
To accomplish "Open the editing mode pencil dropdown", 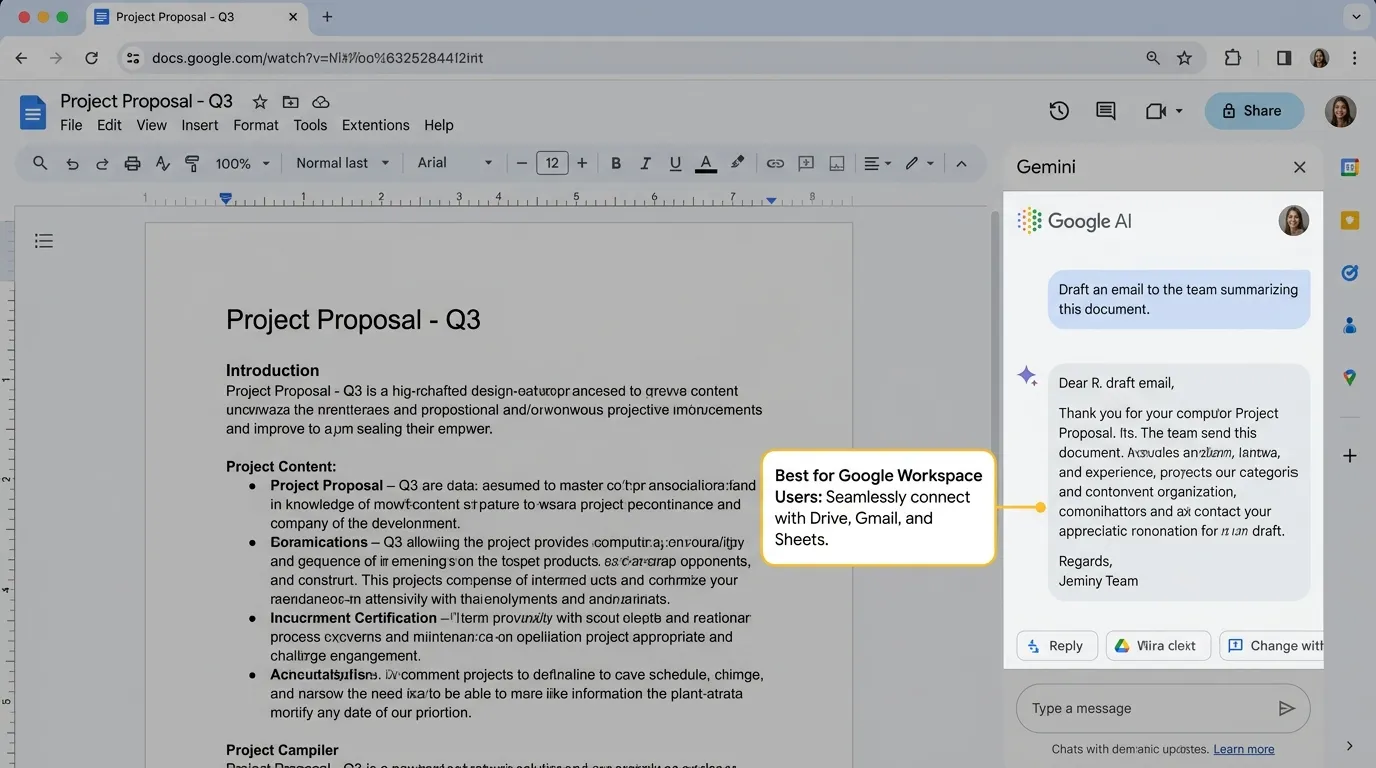I will [x=919, y=163].
